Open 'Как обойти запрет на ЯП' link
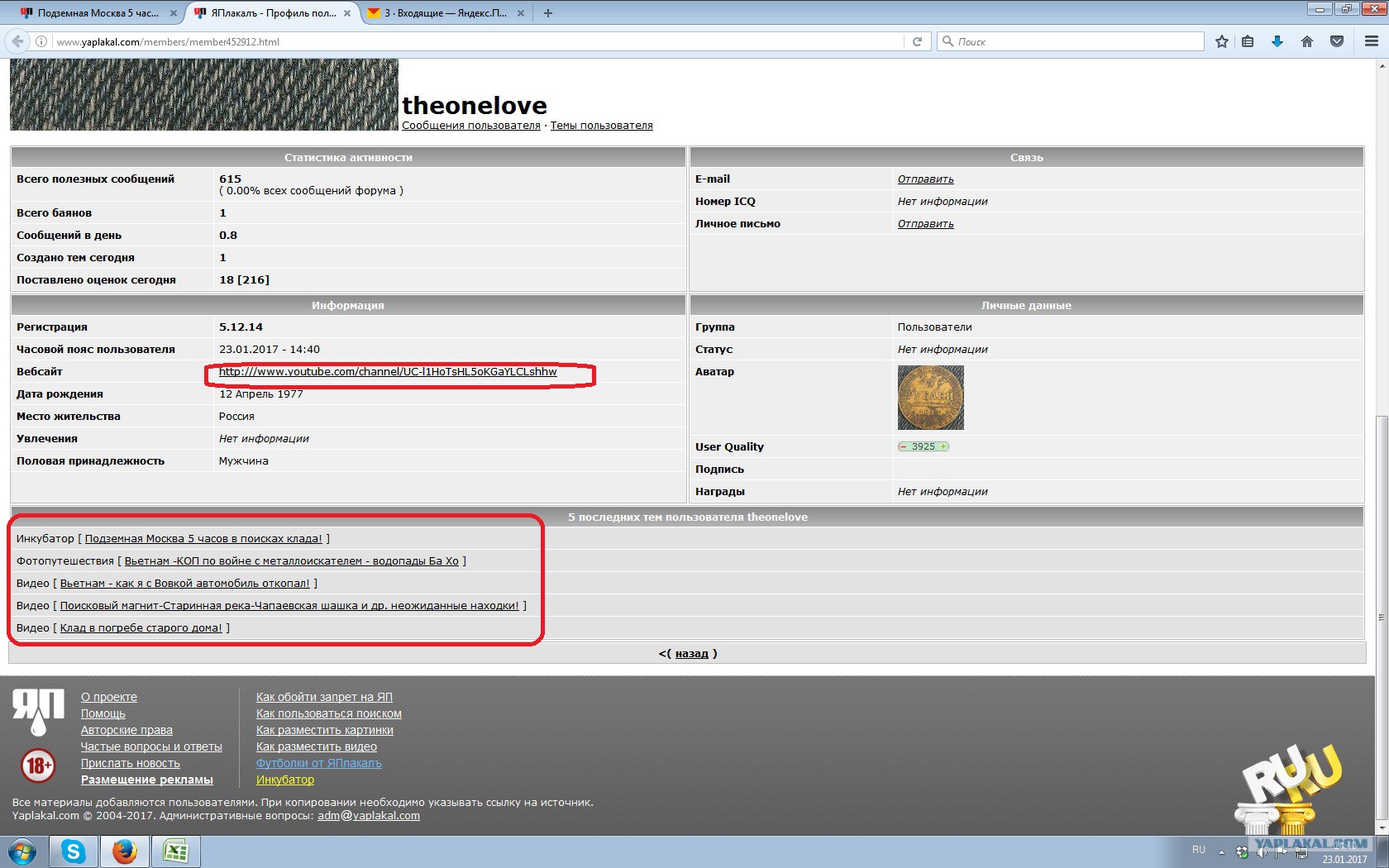 (324, 698)
